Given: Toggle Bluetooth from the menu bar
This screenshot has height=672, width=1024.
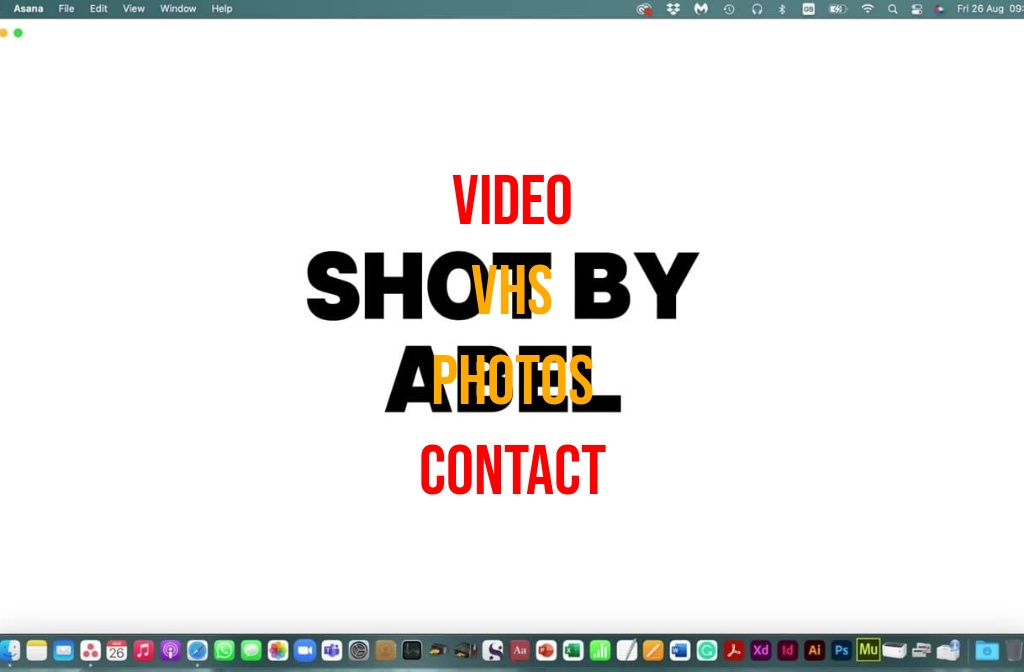Looking at the screenshot, I should tap(782, 9).
